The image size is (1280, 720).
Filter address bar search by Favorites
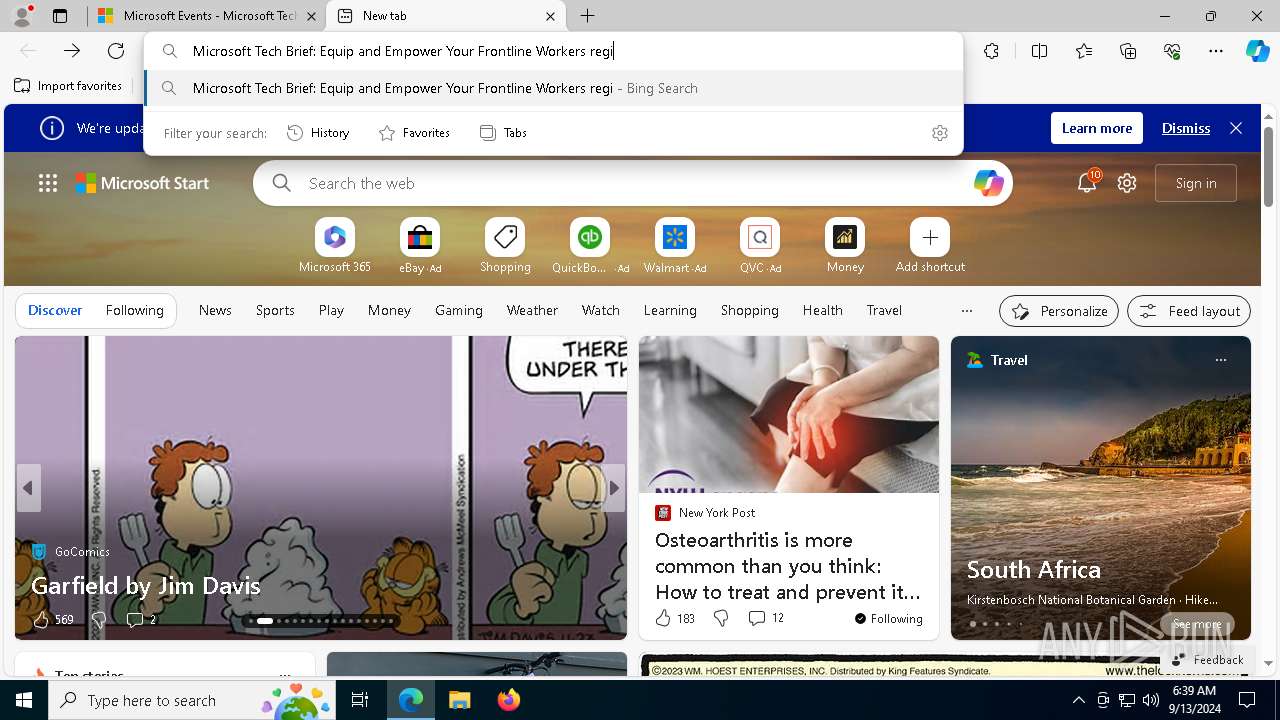click(x=414, y=133)
